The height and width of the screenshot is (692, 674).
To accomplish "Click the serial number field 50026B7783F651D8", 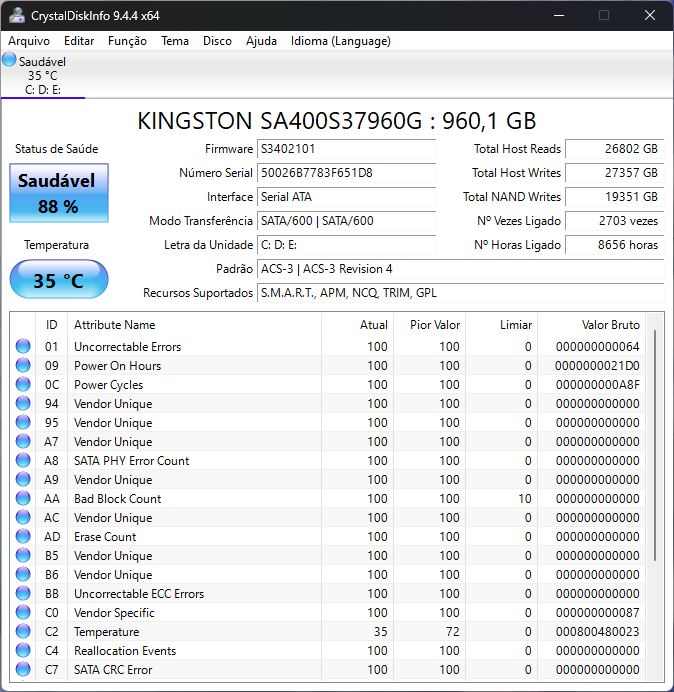I will tap(346, 173).
